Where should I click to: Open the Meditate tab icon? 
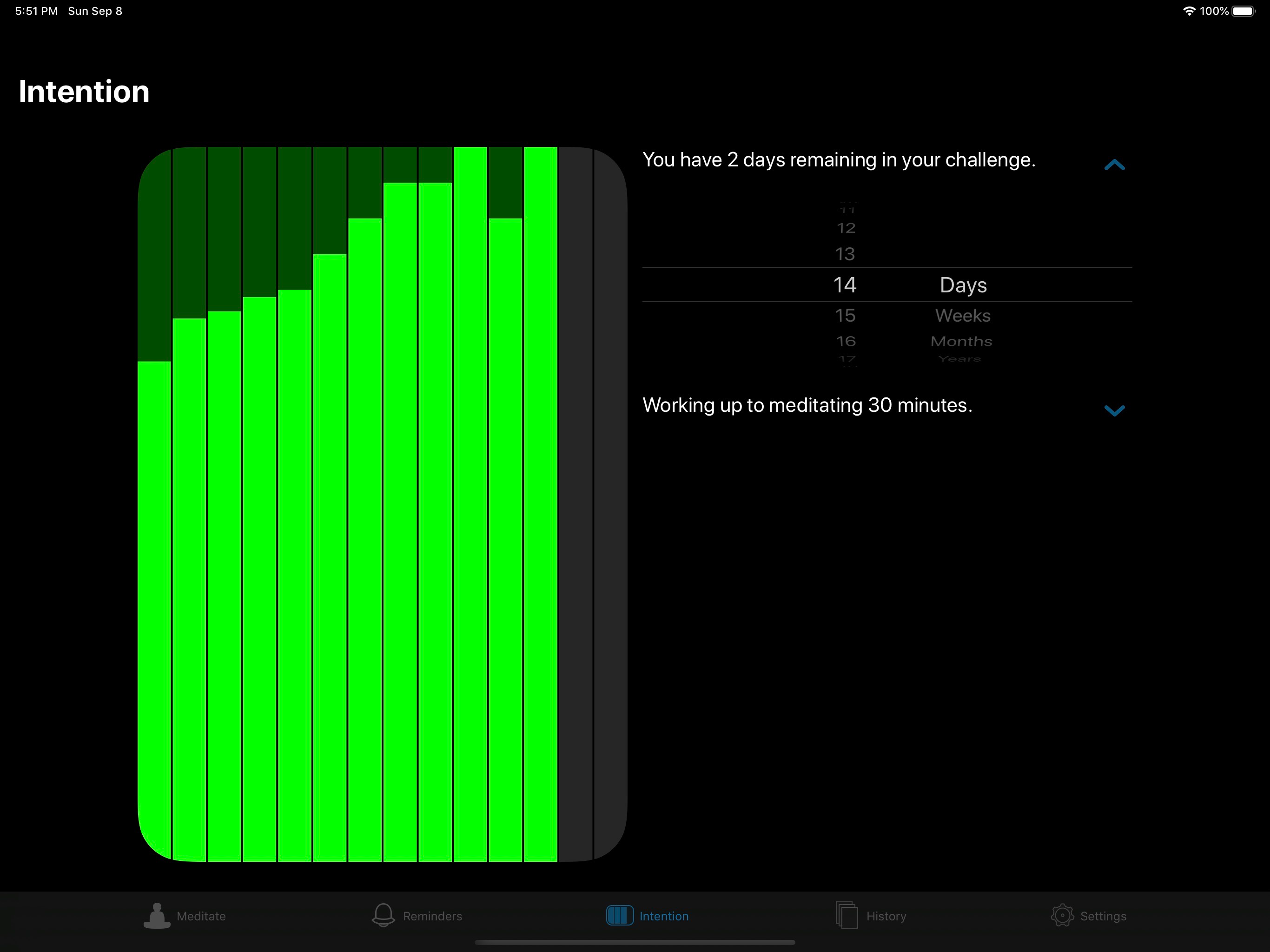157,915
